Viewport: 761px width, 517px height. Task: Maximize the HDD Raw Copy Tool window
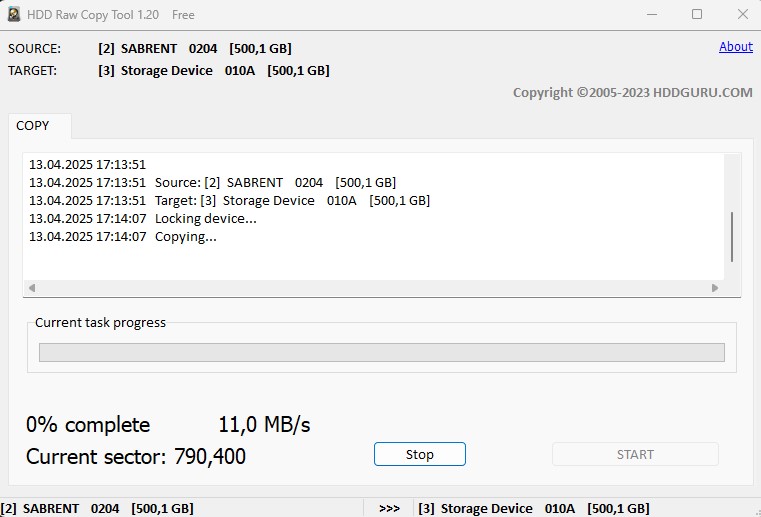point(697,15)
